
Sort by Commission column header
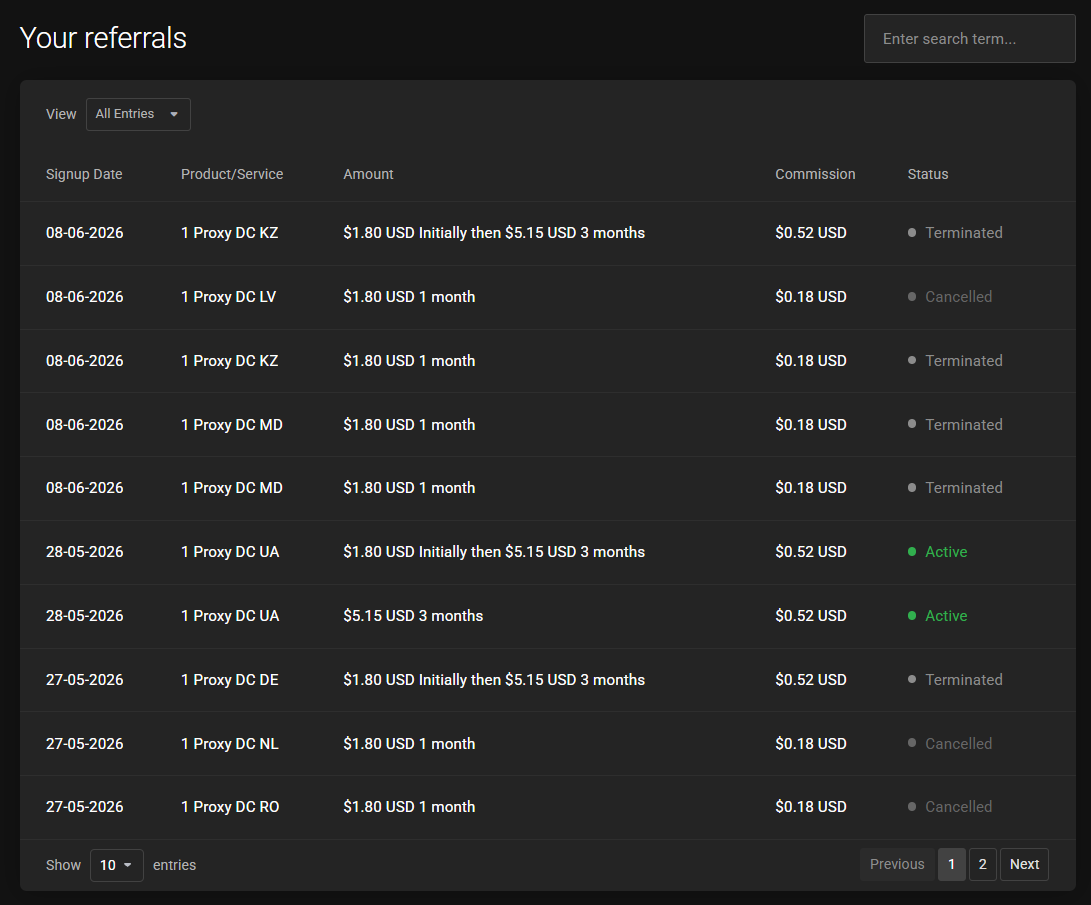point(815,174)
